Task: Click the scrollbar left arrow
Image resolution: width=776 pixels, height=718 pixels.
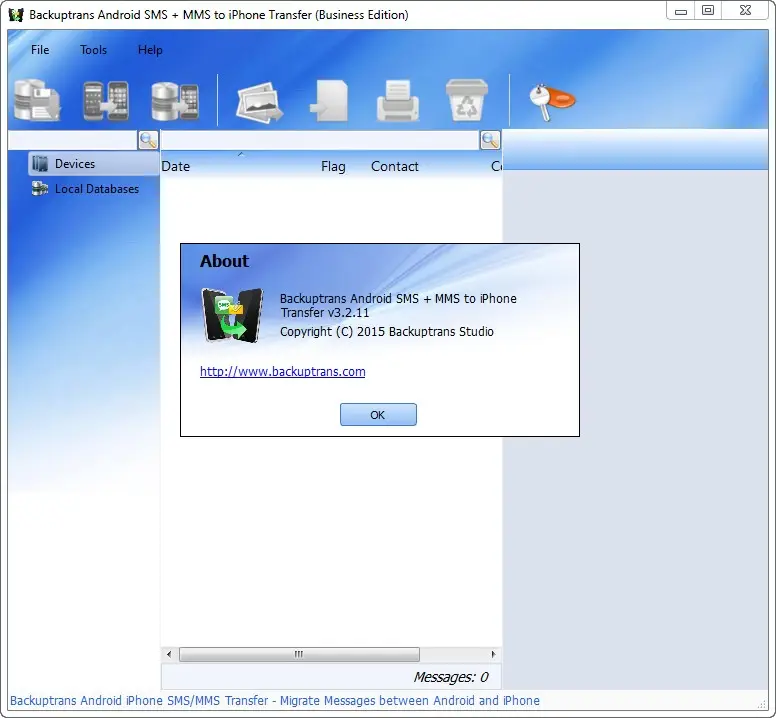Action: [x=169, y=654]
